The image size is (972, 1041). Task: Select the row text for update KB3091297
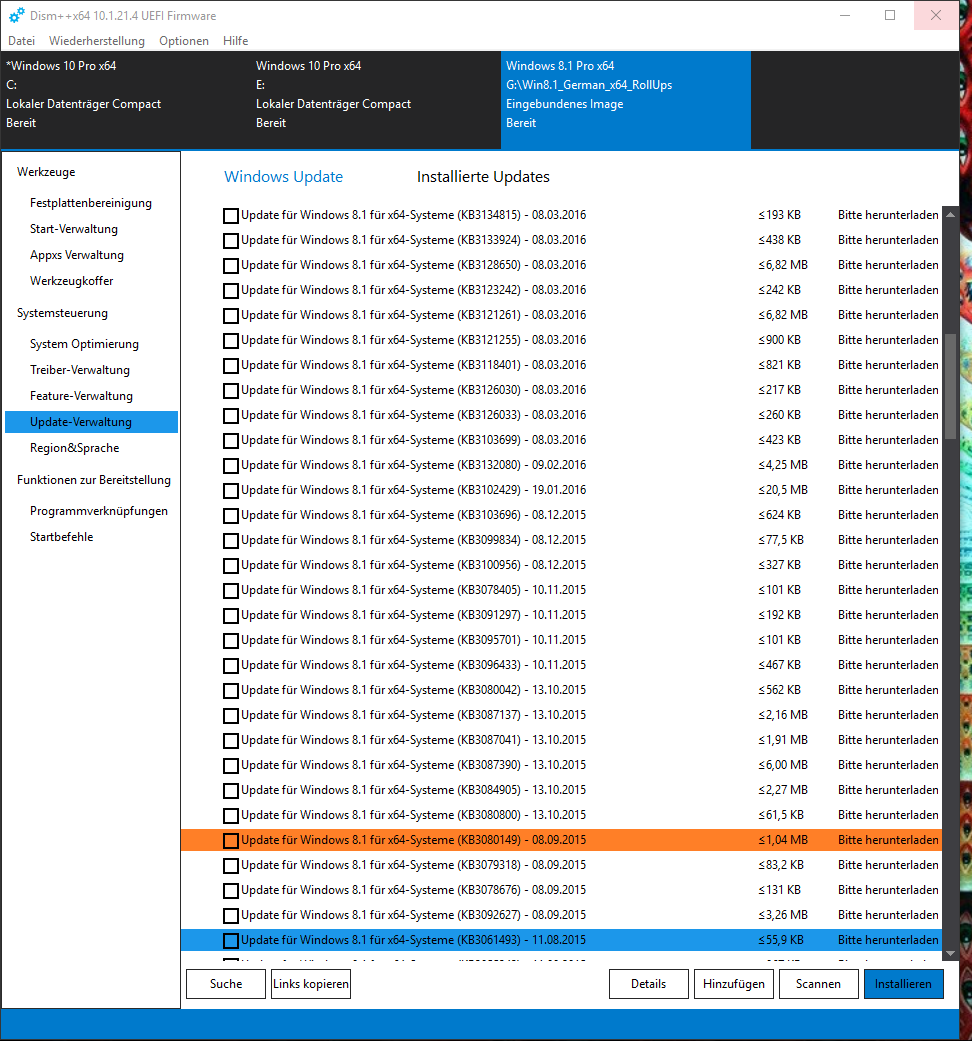coord(414,615)
